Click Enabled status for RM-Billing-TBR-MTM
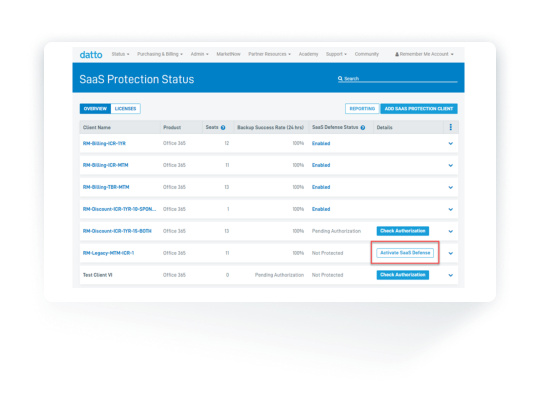 pos(321,187)
